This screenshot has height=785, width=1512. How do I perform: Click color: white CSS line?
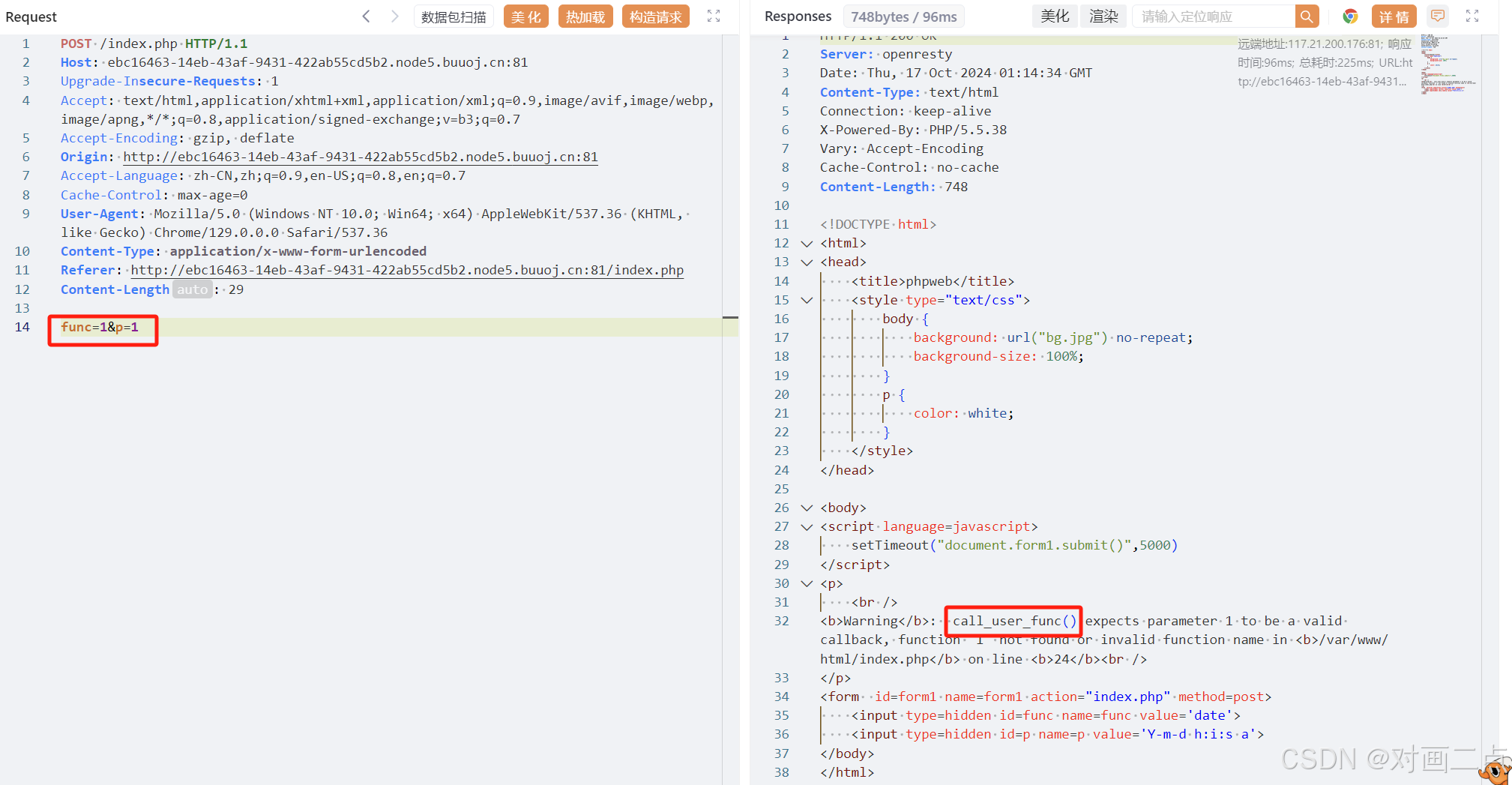tap(963, 413)
